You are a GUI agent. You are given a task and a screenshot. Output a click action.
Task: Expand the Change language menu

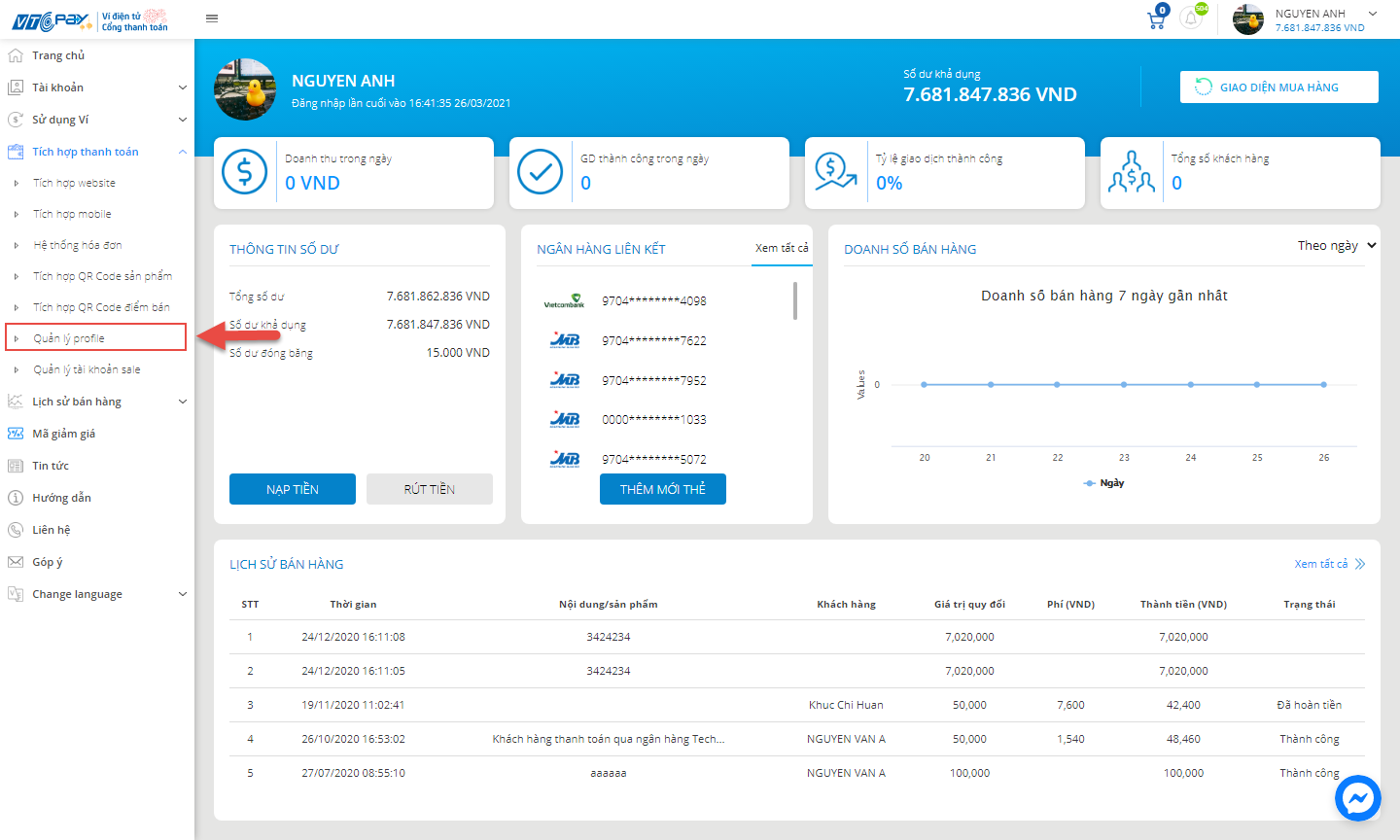pyautogui.click(x=97, y=594)
